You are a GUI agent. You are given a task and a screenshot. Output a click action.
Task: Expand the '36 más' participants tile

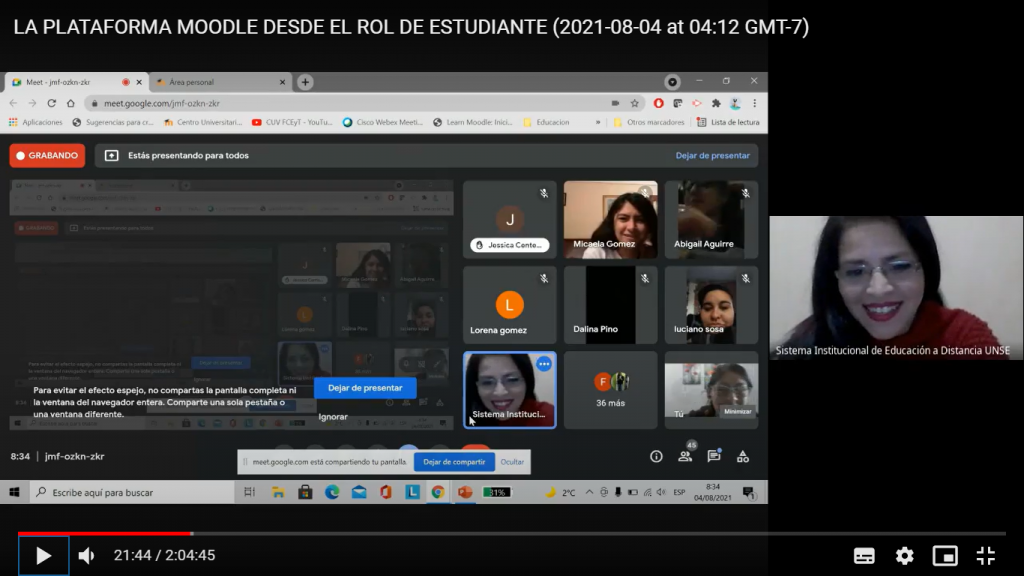611,390
